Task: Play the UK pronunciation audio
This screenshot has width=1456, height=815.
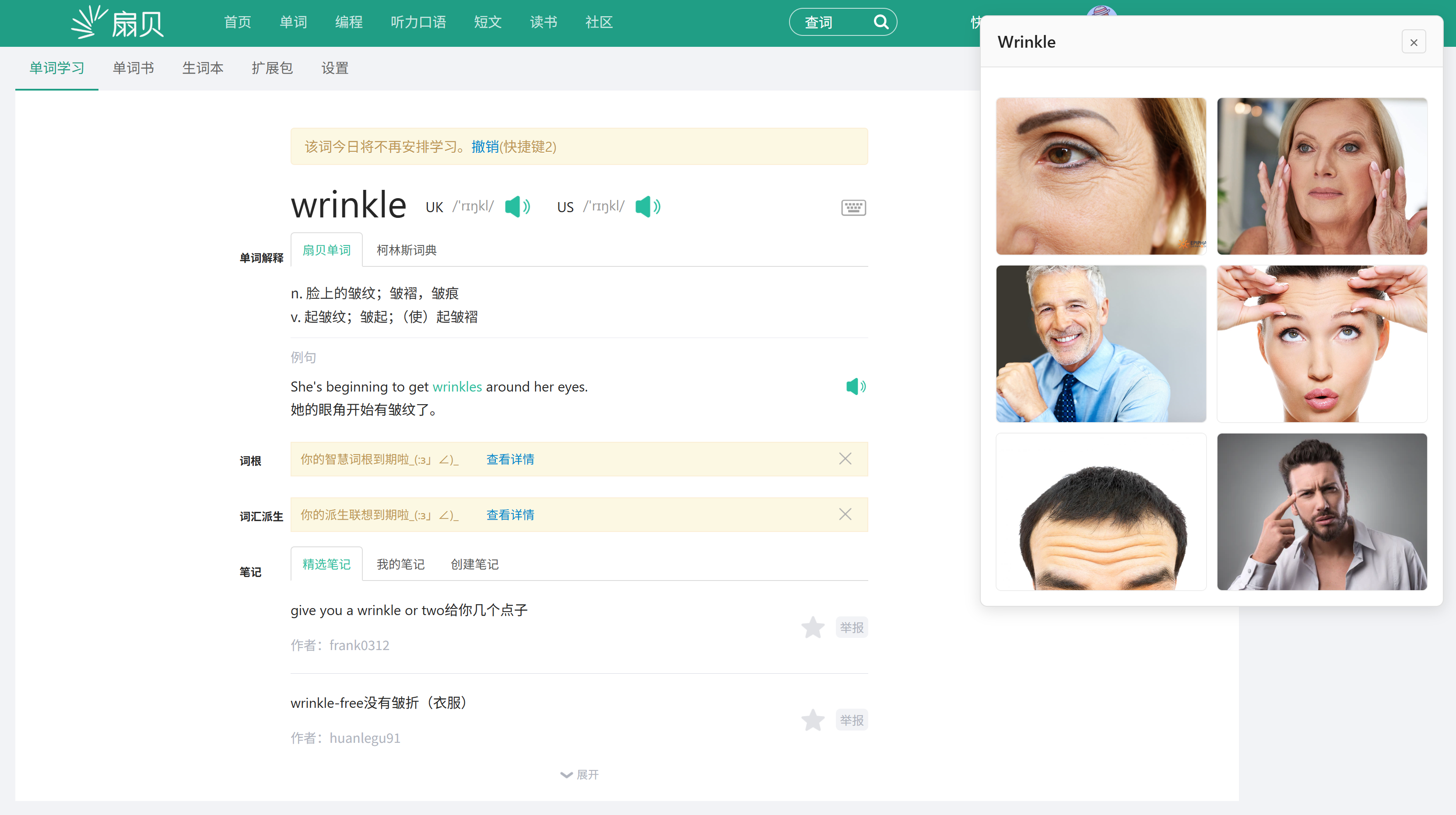Action: [516, 207]
